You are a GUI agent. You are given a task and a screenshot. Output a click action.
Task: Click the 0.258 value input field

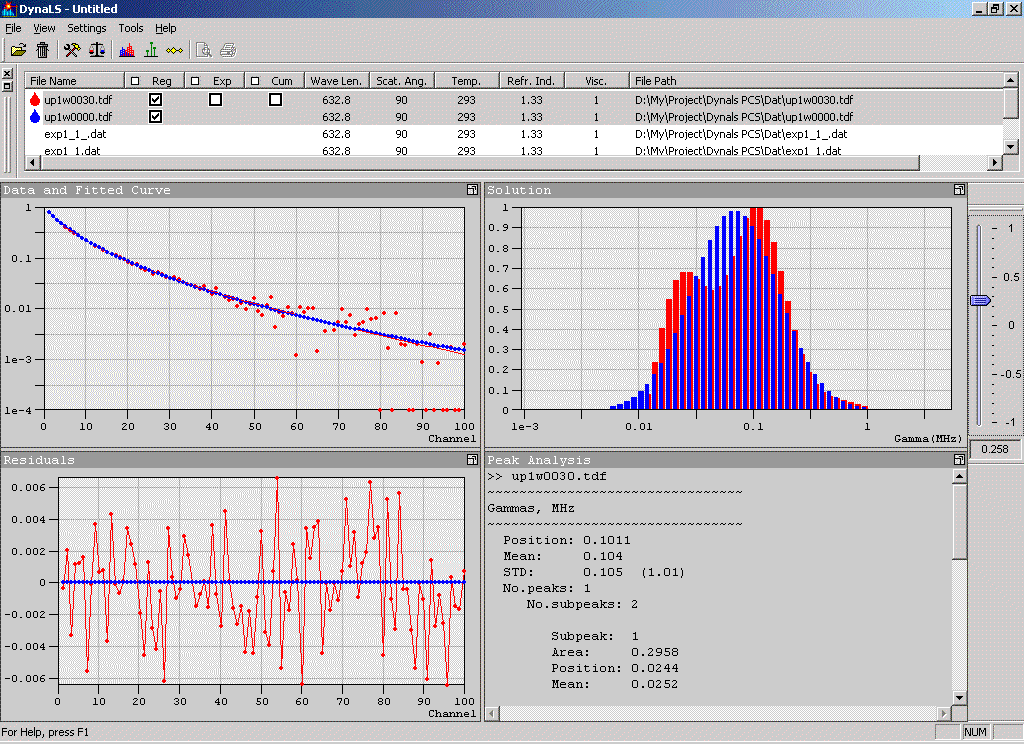[x=995, y=451]
